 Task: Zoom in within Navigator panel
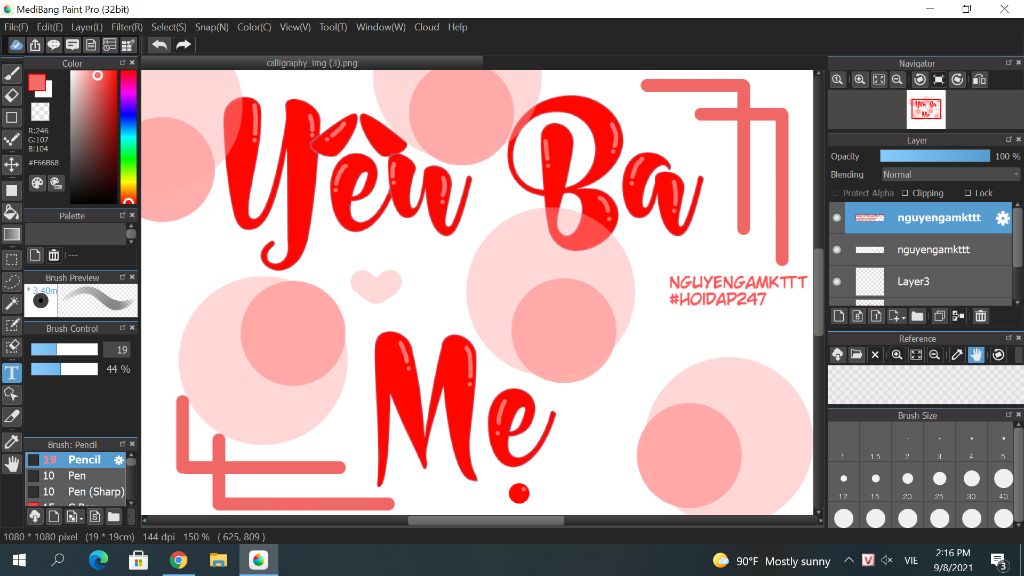pos(859,80)
